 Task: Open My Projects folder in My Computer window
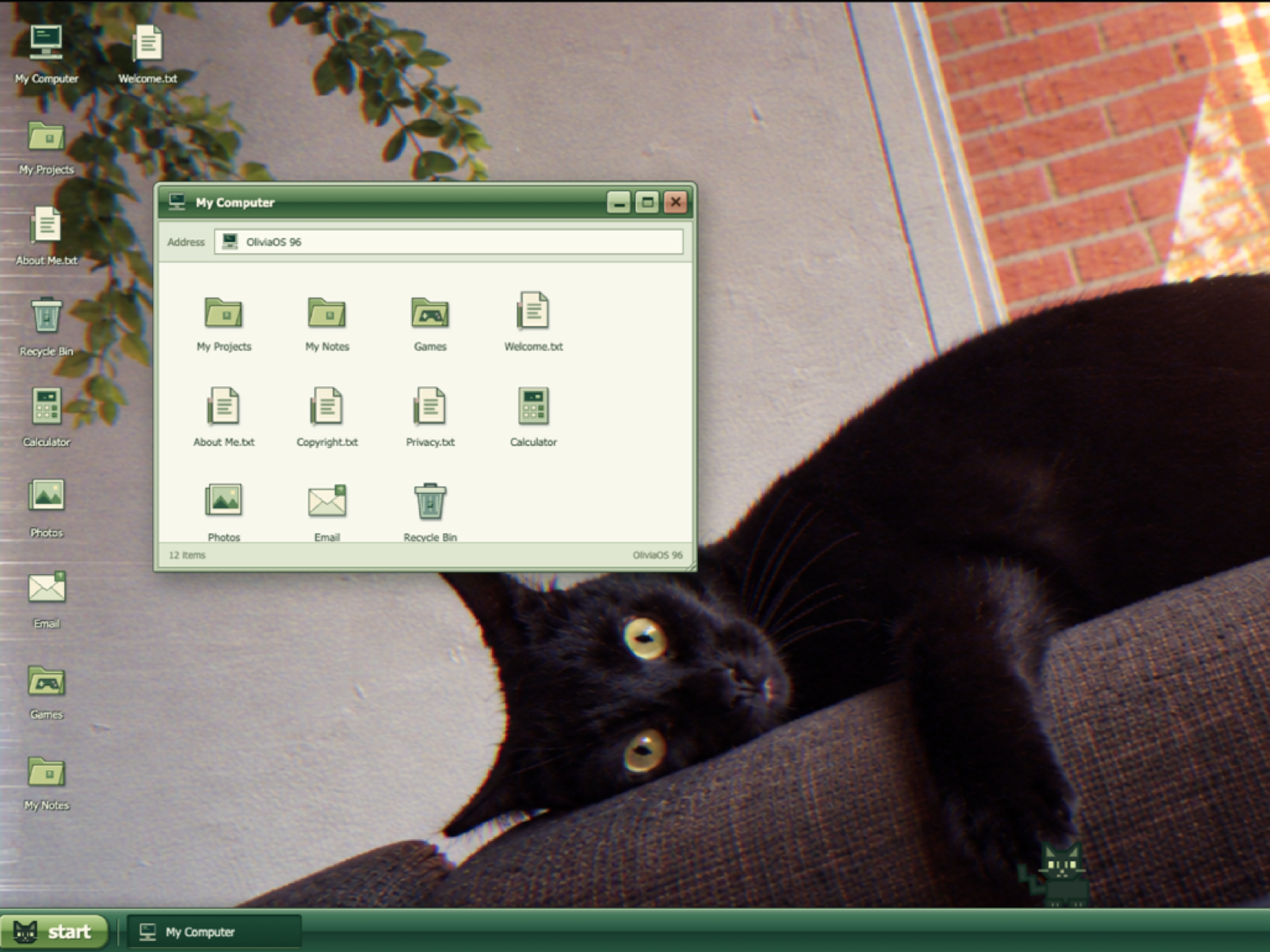click(224, 324)
